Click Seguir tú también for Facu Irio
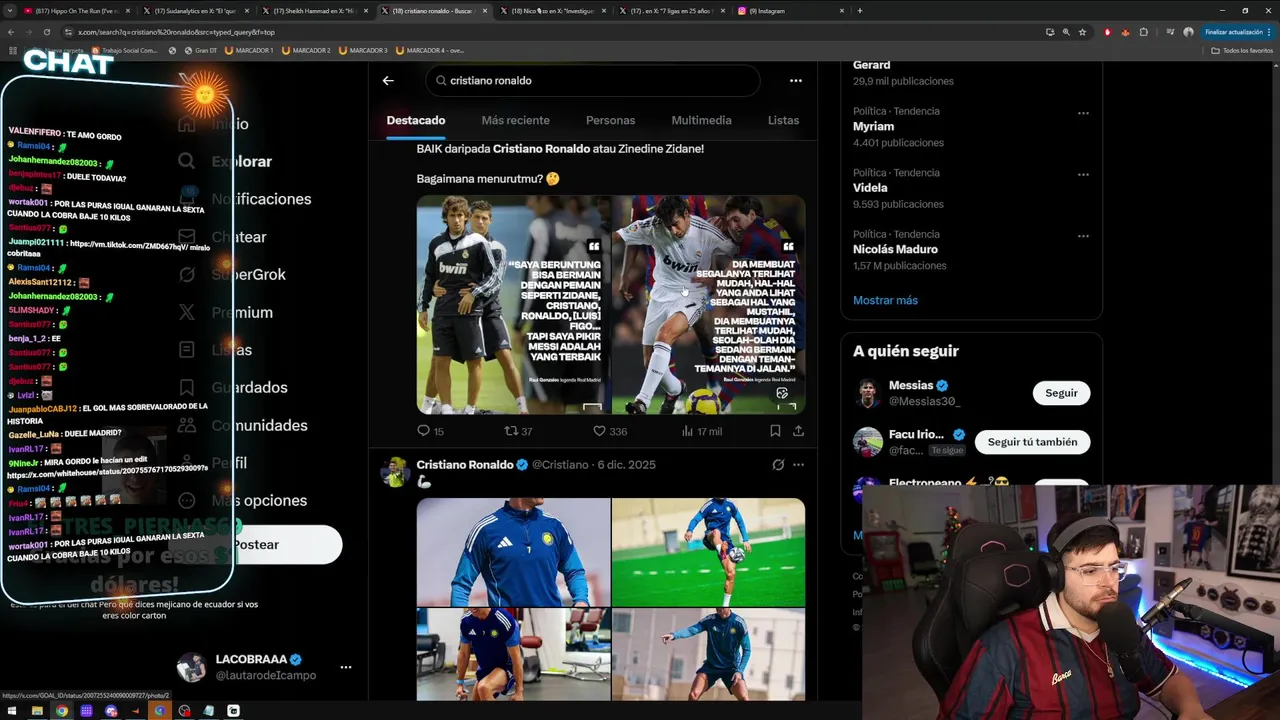This screenshot has height=720, width=1280. tap(1032, 442)
